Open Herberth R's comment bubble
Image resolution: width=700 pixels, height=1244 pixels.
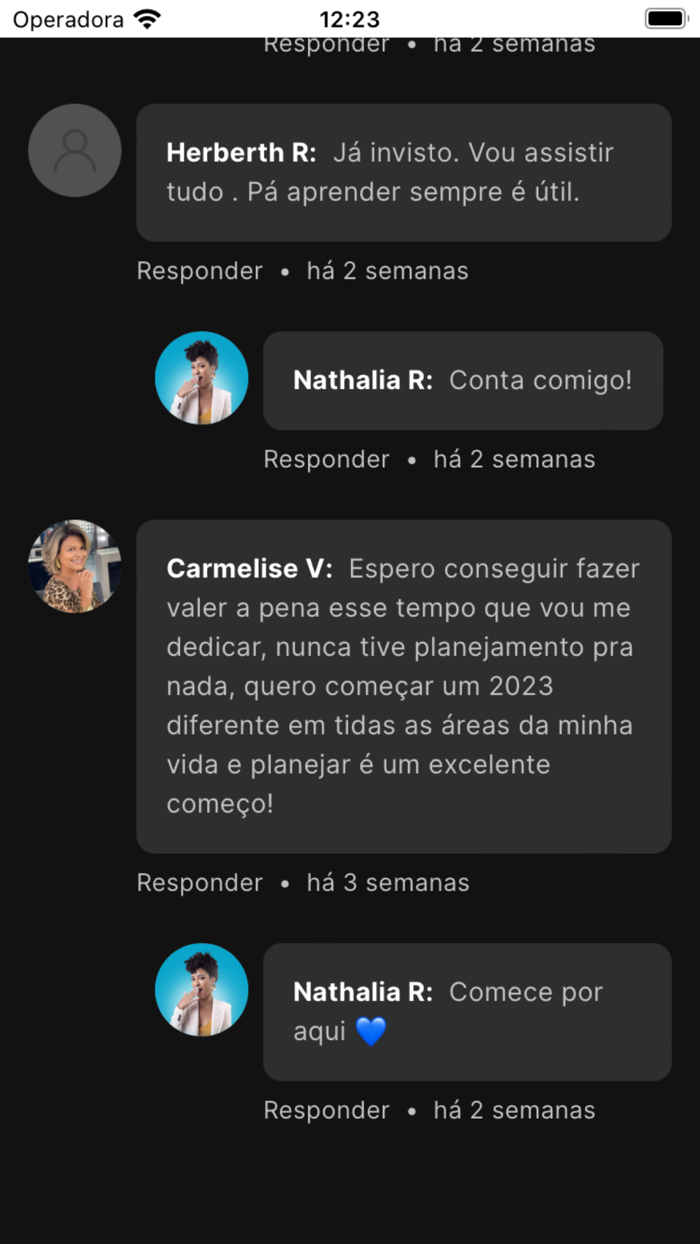pyautogui.click(x=403, y=172)
